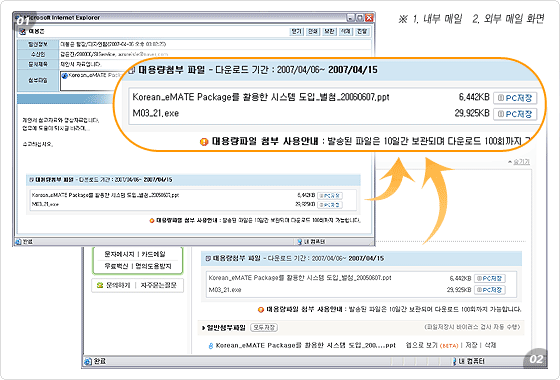Click the 완료 status icon in window 02
Viewport: 560px width, 380px height.
[x=88, y=361]
